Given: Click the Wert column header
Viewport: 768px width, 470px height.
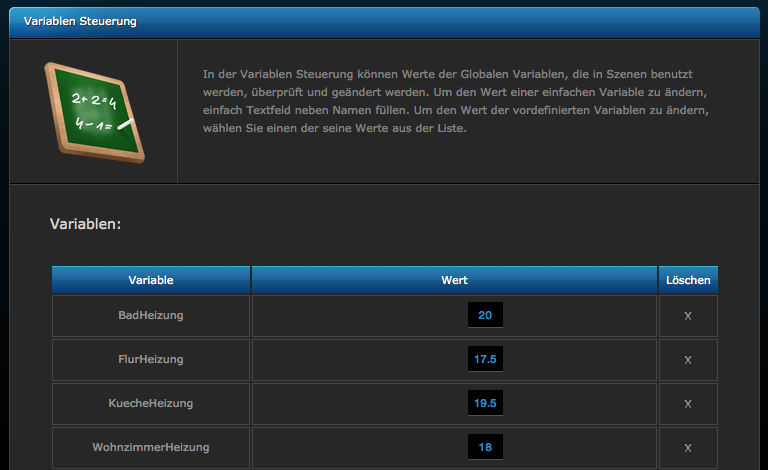Looking at the screenshot, I should [x=454, y=280].
